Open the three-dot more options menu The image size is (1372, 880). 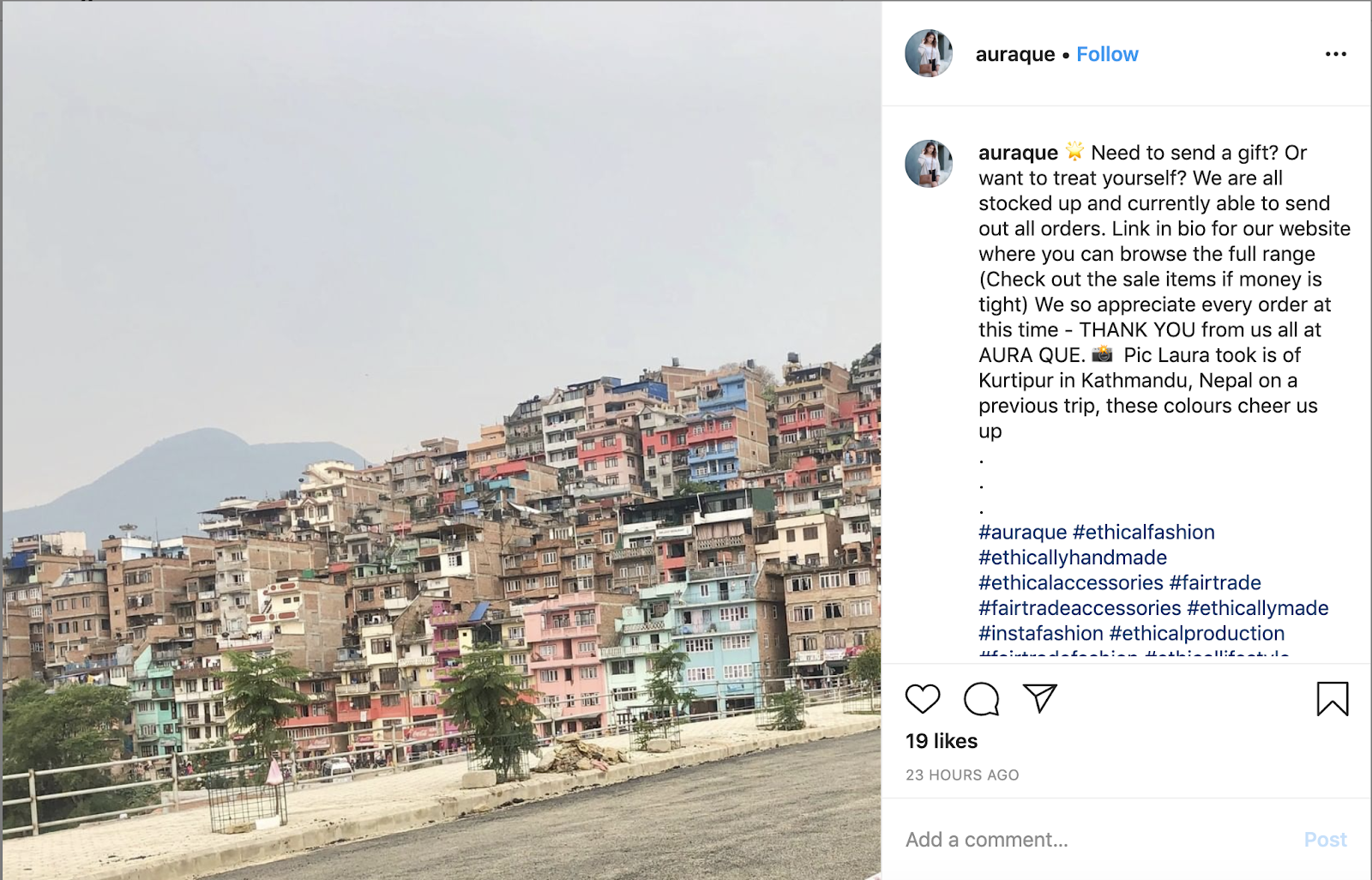[x=1336, y=54]
